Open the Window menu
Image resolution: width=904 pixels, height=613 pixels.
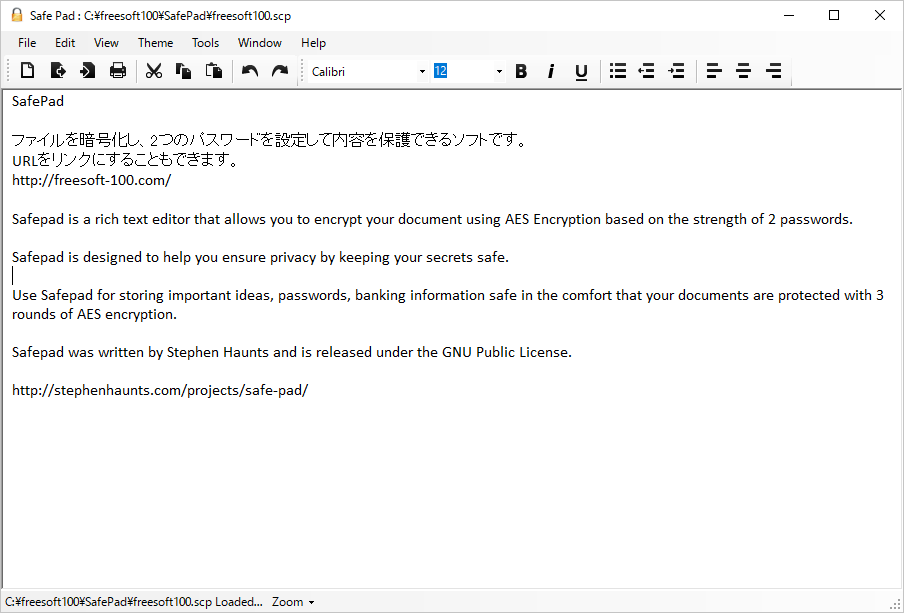pyautogui.click(x=259, y=43)
